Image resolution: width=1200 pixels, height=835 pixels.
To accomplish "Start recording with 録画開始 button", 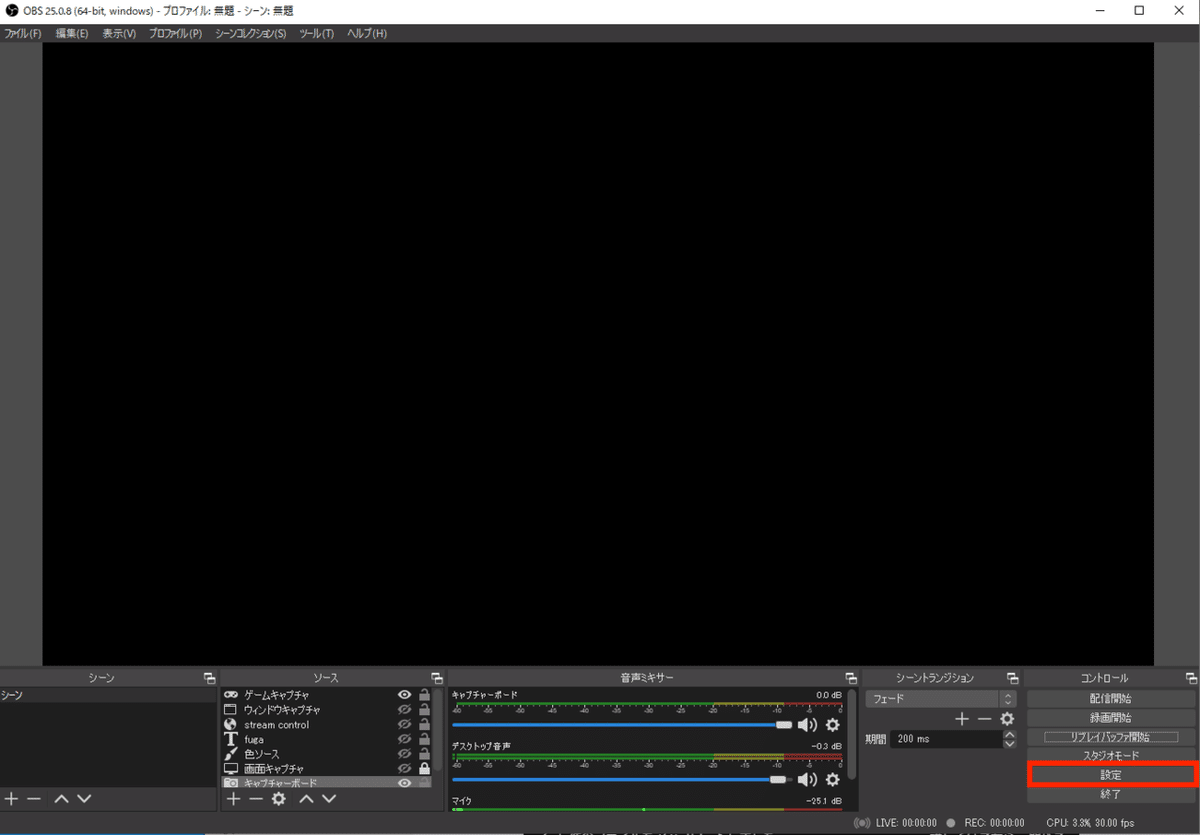I will pyautogui.click(x=1110, y=717).
